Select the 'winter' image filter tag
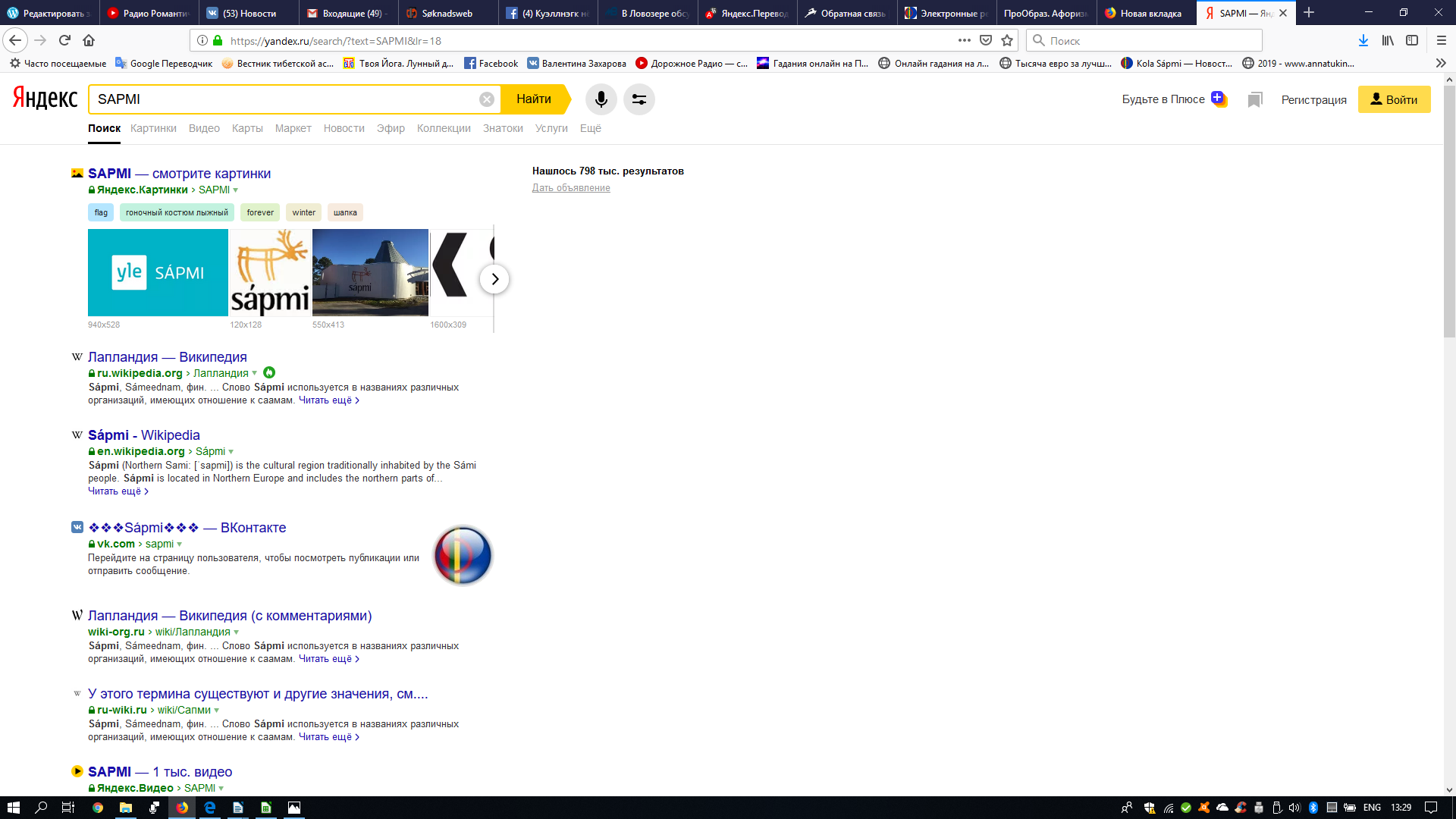Viewport: 1456px width, 819px height. [x=303, y=212]
